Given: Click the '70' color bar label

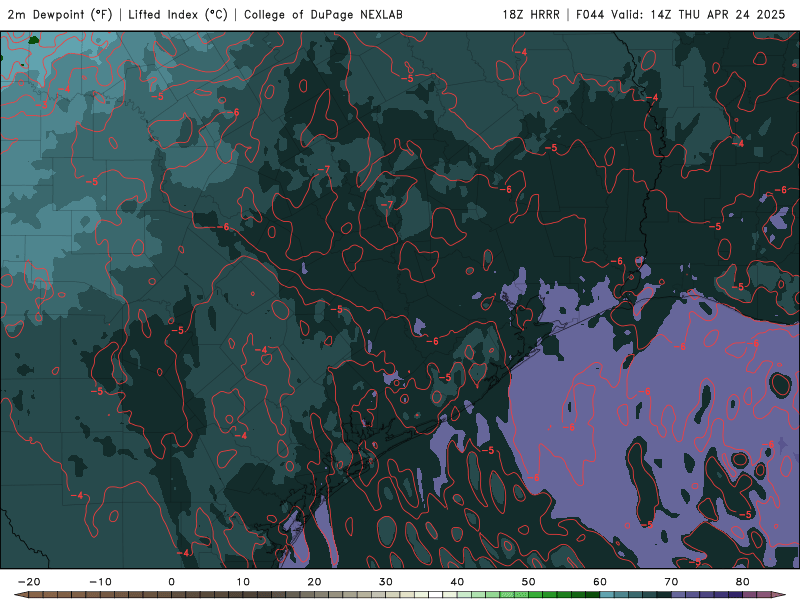Looking at the screenshot, I should (x=671, y=582).
